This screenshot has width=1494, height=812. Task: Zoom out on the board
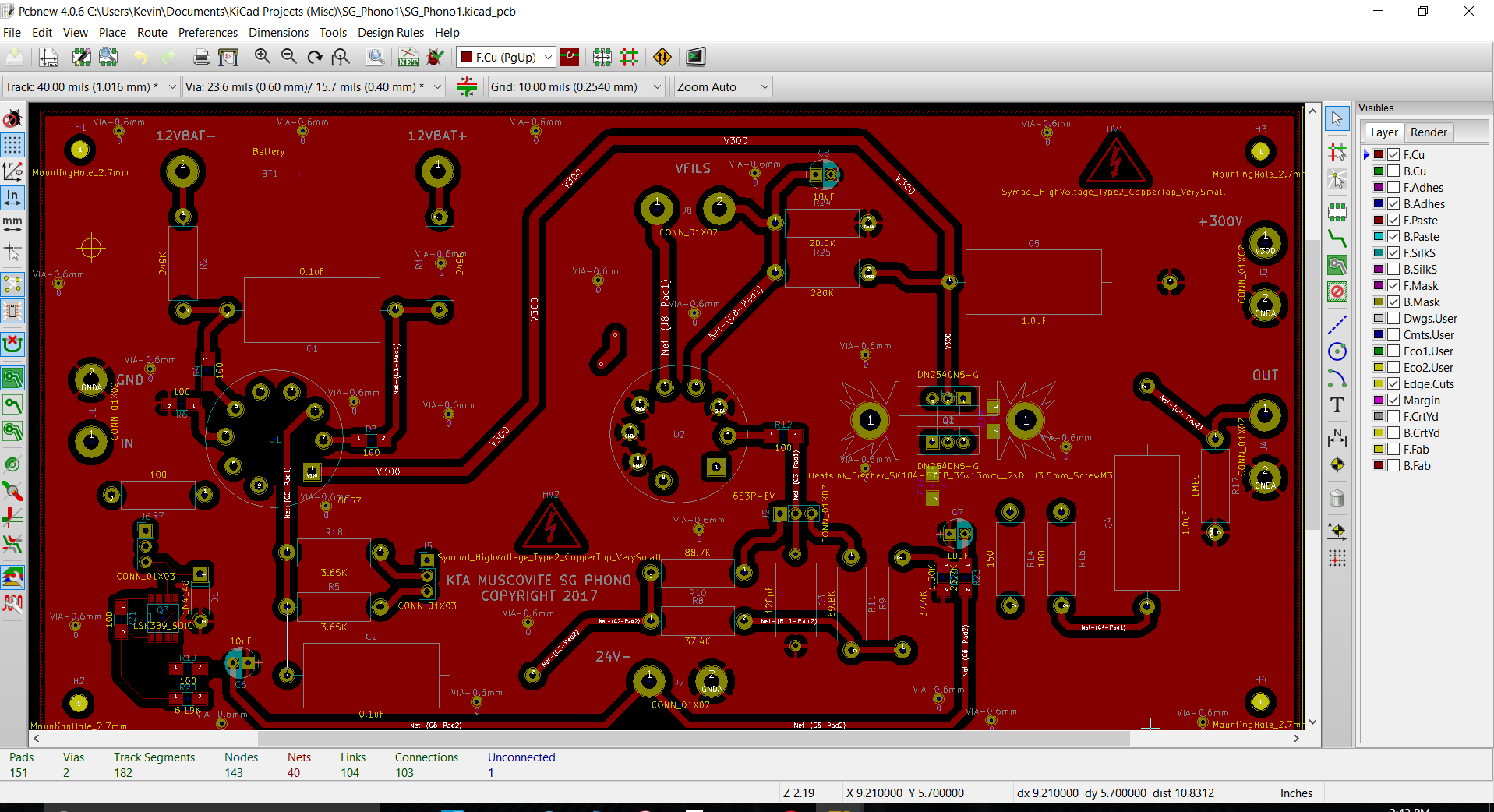click(x=289, y=57)
